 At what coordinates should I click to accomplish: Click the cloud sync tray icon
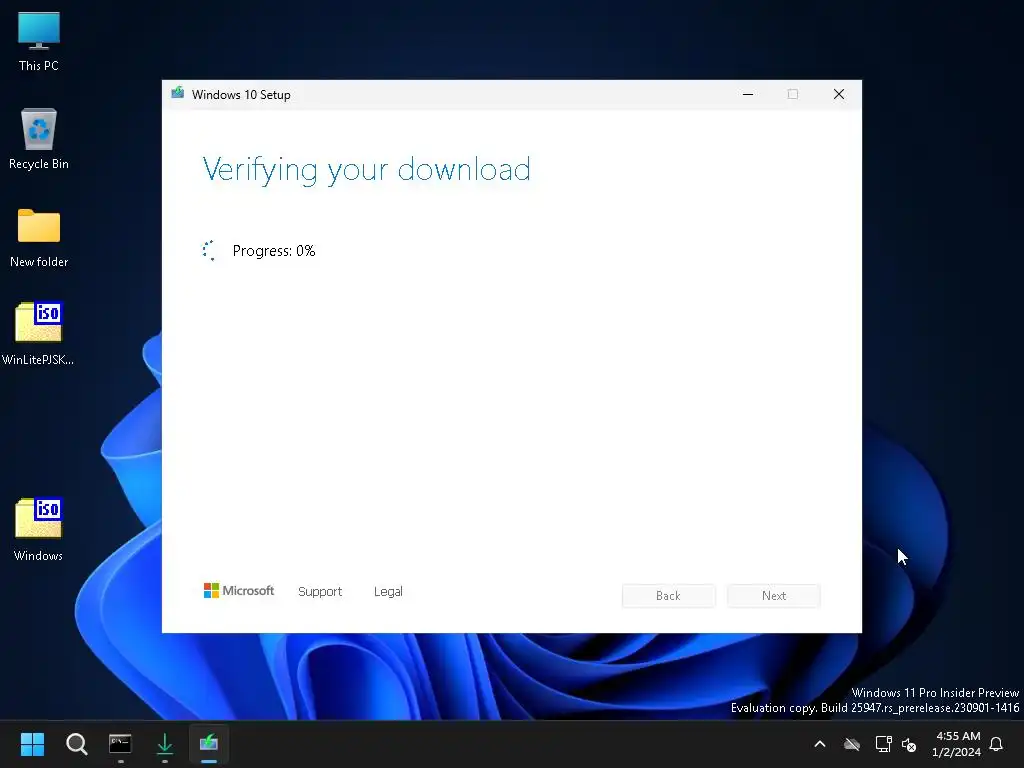(x=852, y=744)
